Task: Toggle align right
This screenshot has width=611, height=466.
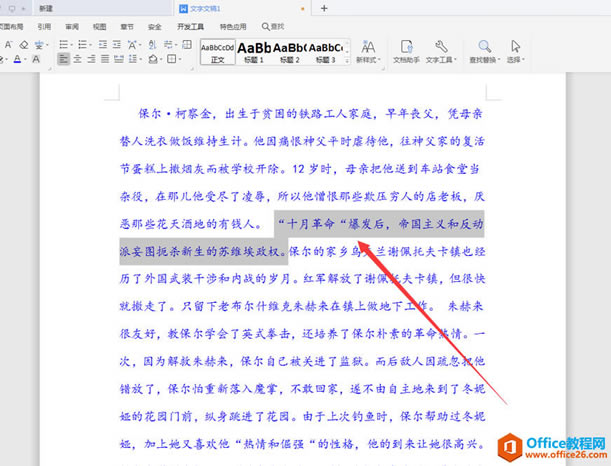Action: click(91, 59)
